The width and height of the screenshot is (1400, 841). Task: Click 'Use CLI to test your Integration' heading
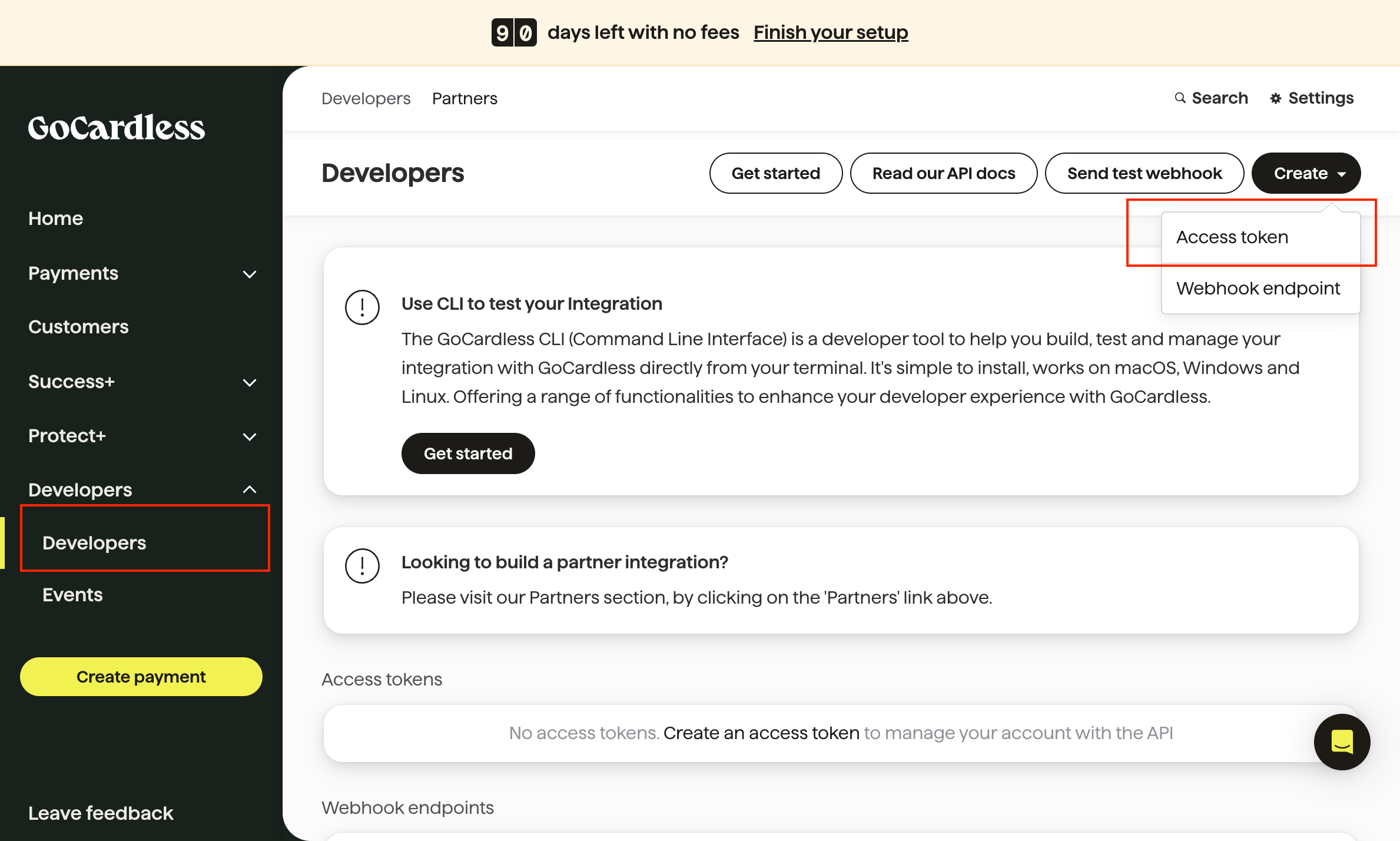pyautogui.click(x=532, y=304)
